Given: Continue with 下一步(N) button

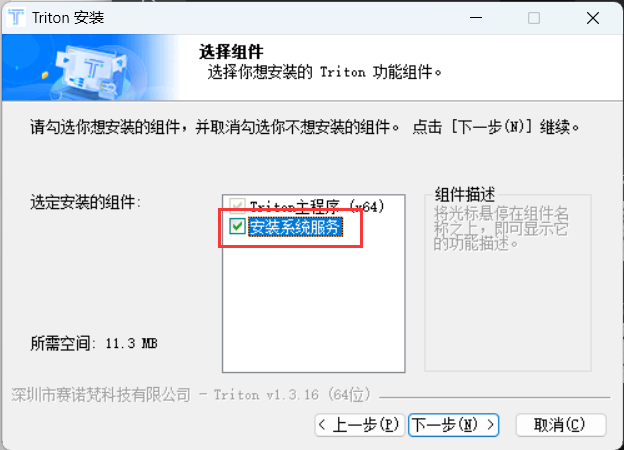Looking at the screenshot, I should pyautogui.click(x=454, y=425).
